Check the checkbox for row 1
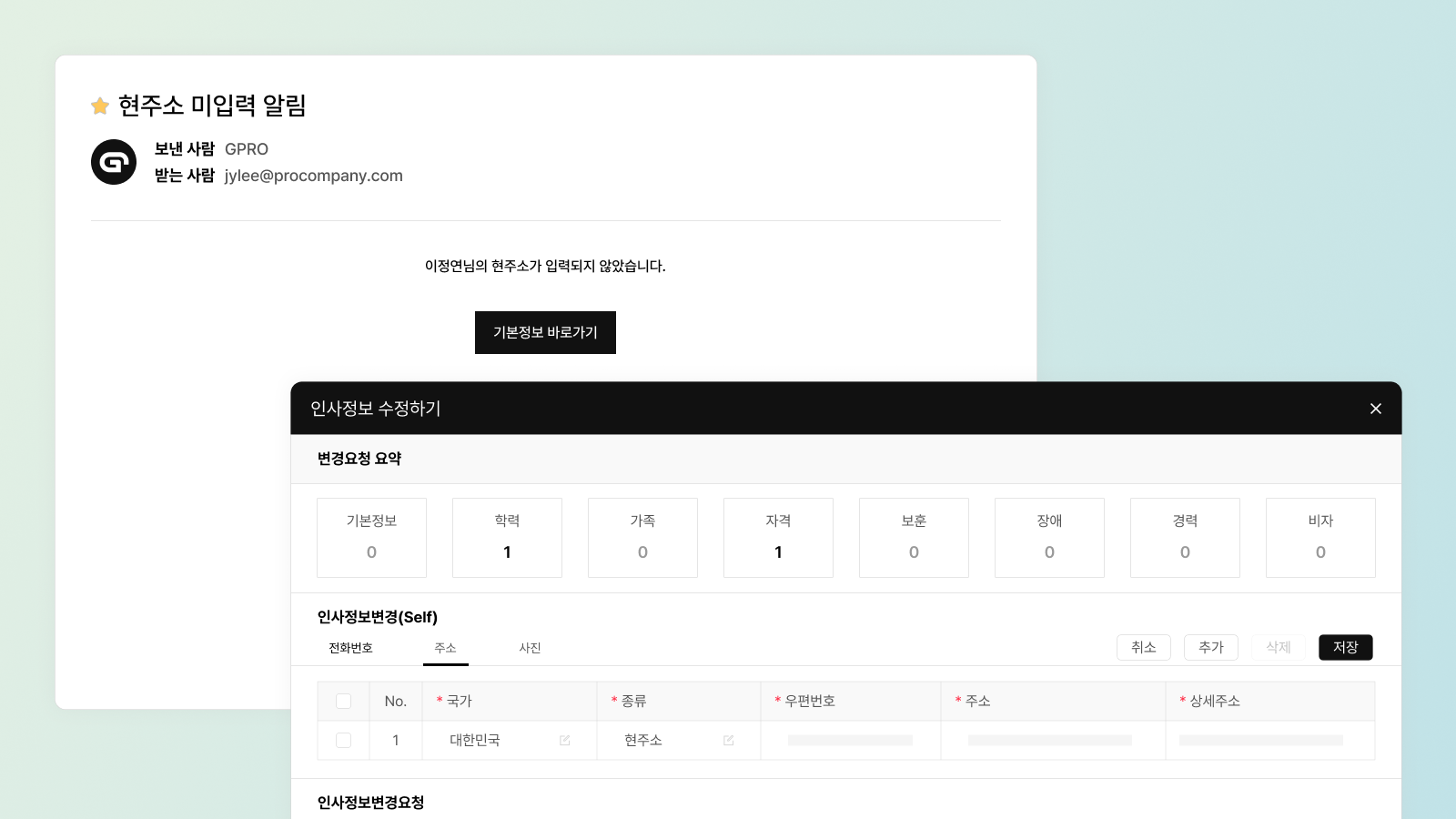Screen dimensions: 1456x819 point(343,741)
